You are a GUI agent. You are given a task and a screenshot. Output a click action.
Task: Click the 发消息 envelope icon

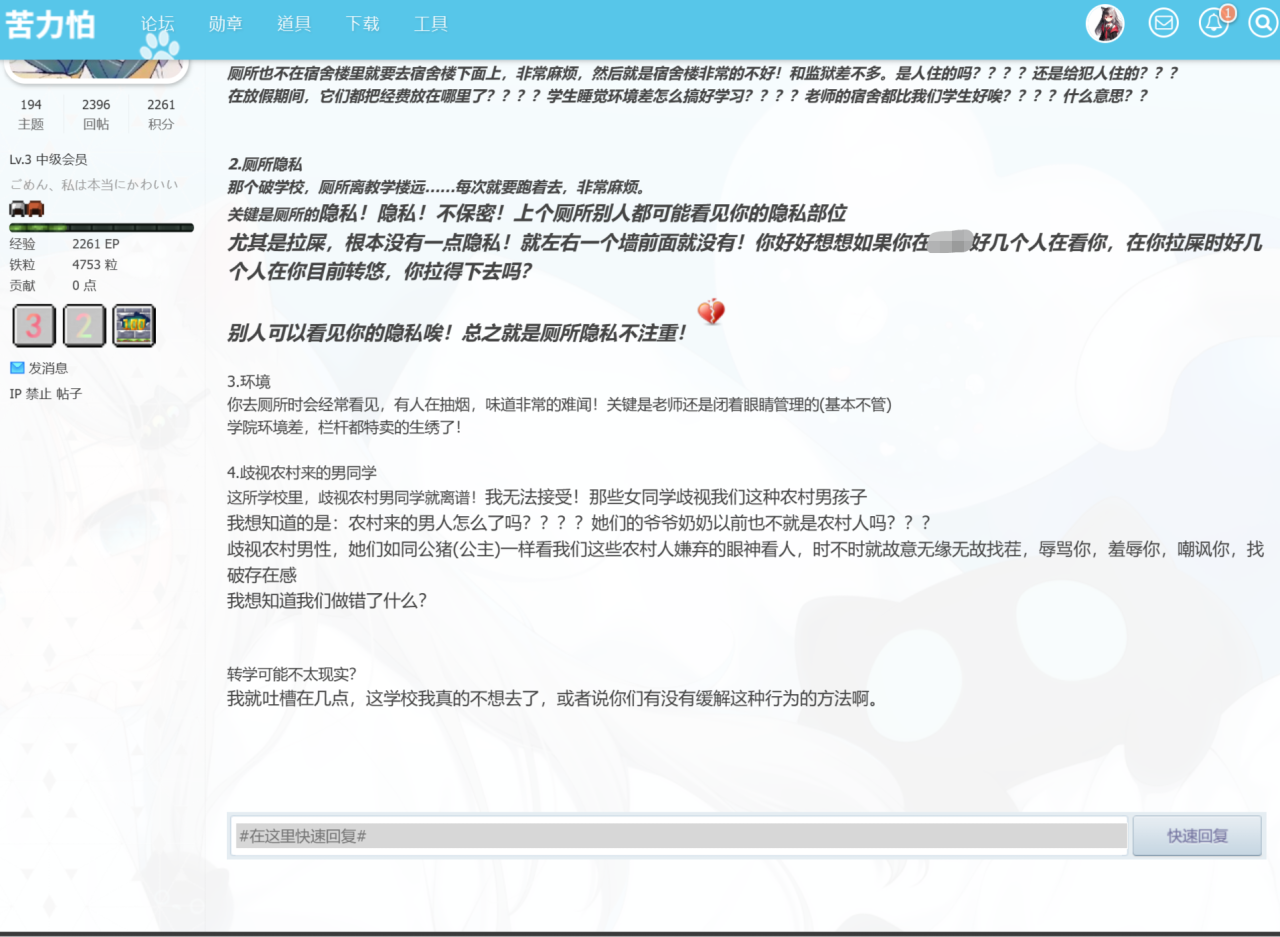pyautogui.click(x=17, y=368)
